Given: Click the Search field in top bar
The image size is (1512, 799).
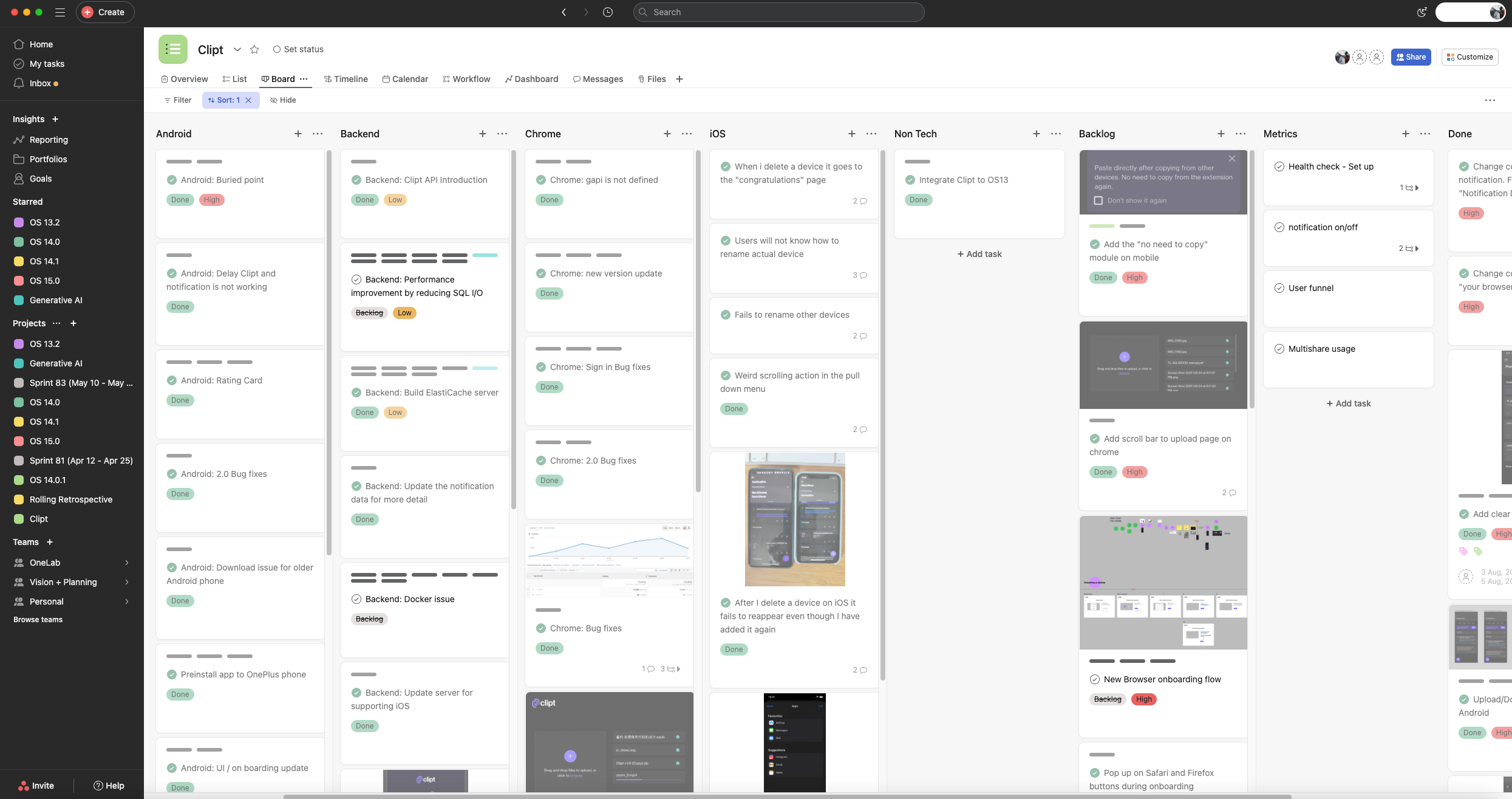Looking at the screenshot, I should pyautogui.click(x=778, y=12).
